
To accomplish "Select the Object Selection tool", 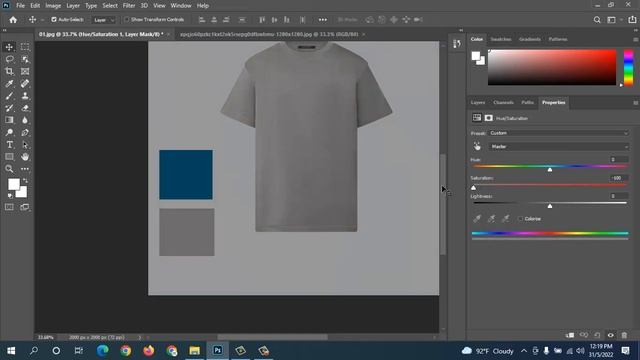I will tap(25, 59).
